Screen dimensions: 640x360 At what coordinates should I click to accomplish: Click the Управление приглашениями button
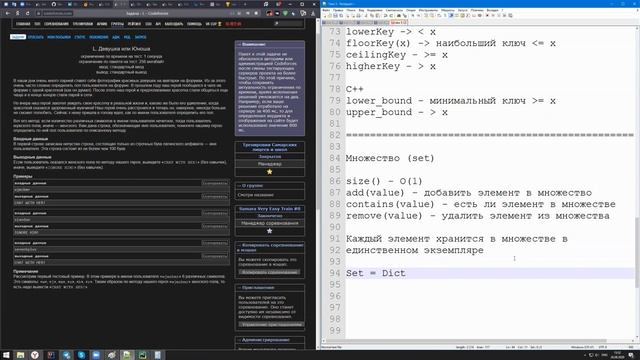[x=271, y=324]
